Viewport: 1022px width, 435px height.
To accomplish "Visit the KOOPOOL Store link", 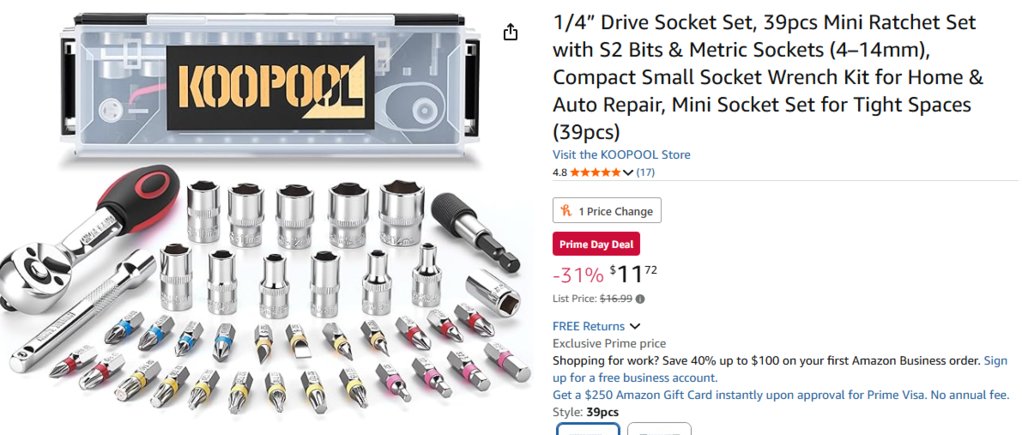I will pyautogui.click(x=621, y=155).
